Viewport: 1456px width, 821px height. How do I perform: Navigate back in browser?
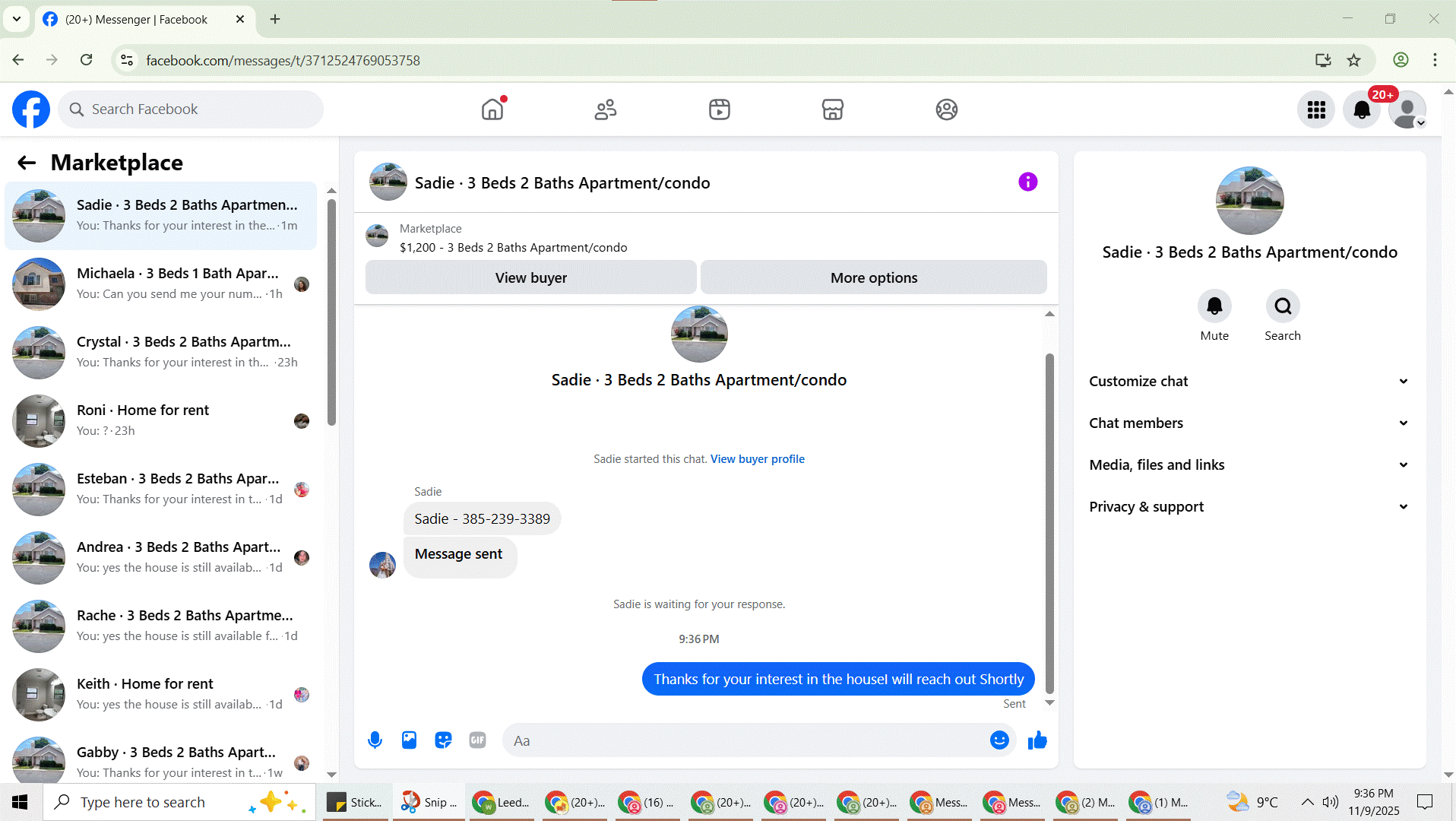pyautogui.click(x=18, y=60)
